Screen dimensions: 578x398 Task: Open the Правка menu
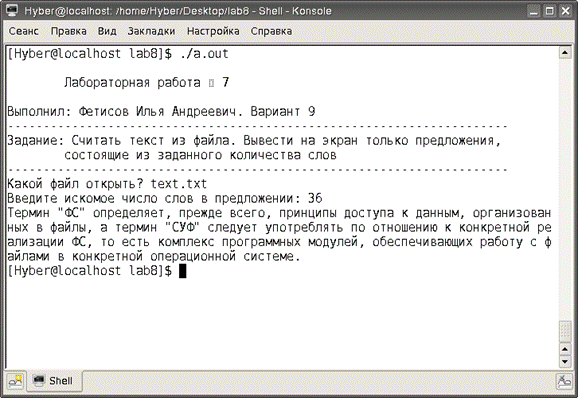click(x=69, y=31)
